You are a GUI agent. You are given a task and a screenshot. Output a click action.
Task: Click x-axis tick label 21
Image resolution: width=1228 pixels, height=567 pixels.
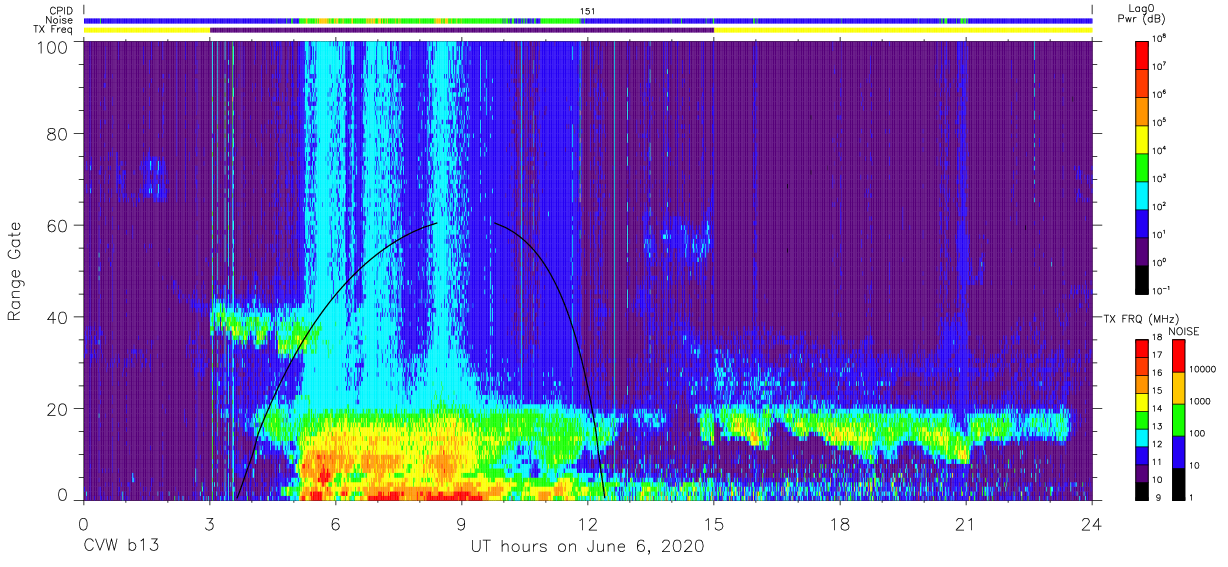[x=966, y=523]
